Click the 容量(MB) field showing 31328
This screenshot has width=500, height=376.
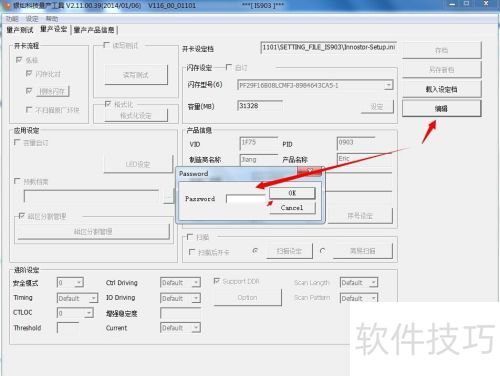[260, 106]
